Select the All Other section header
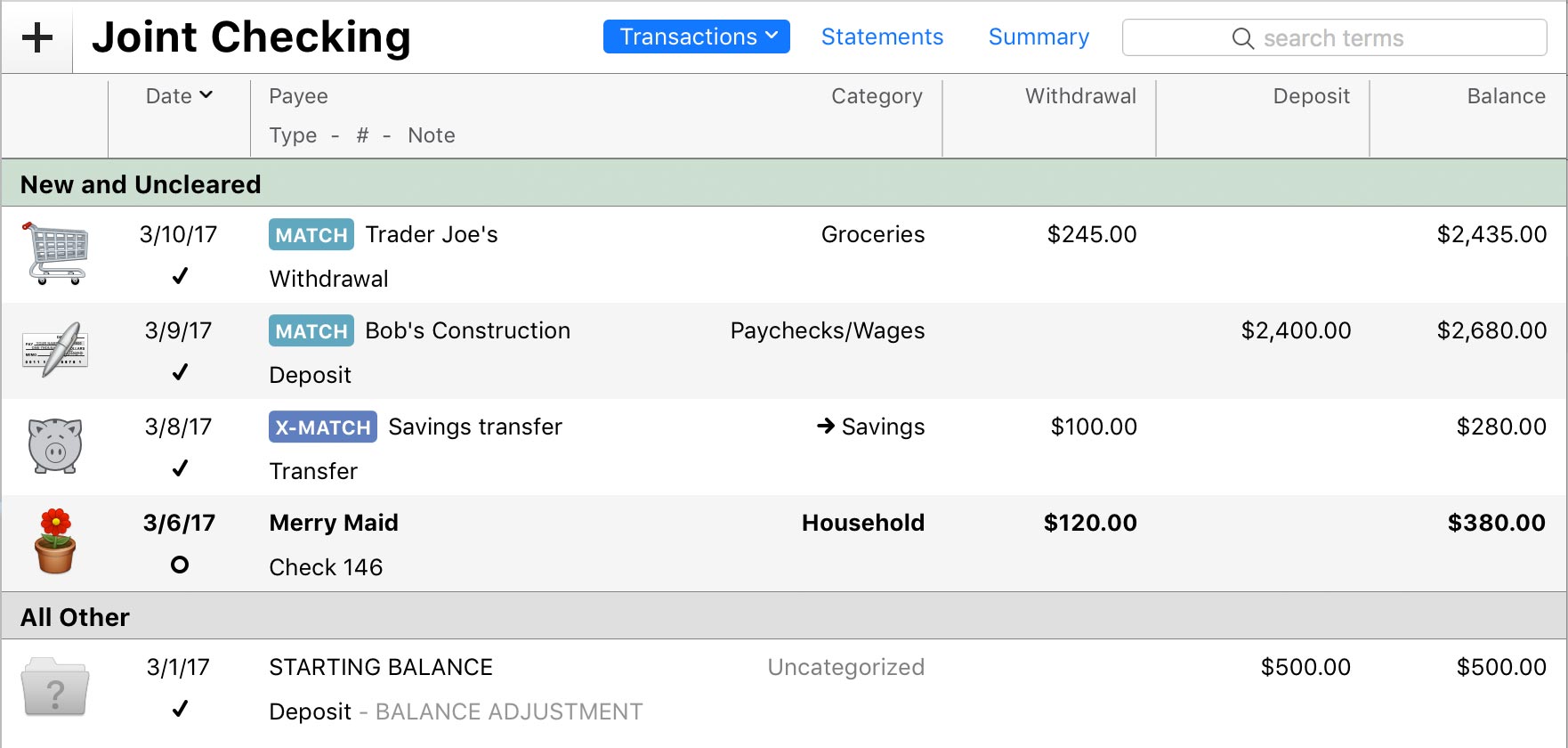This screenshot has width=1568, height=748. (76, 617)
